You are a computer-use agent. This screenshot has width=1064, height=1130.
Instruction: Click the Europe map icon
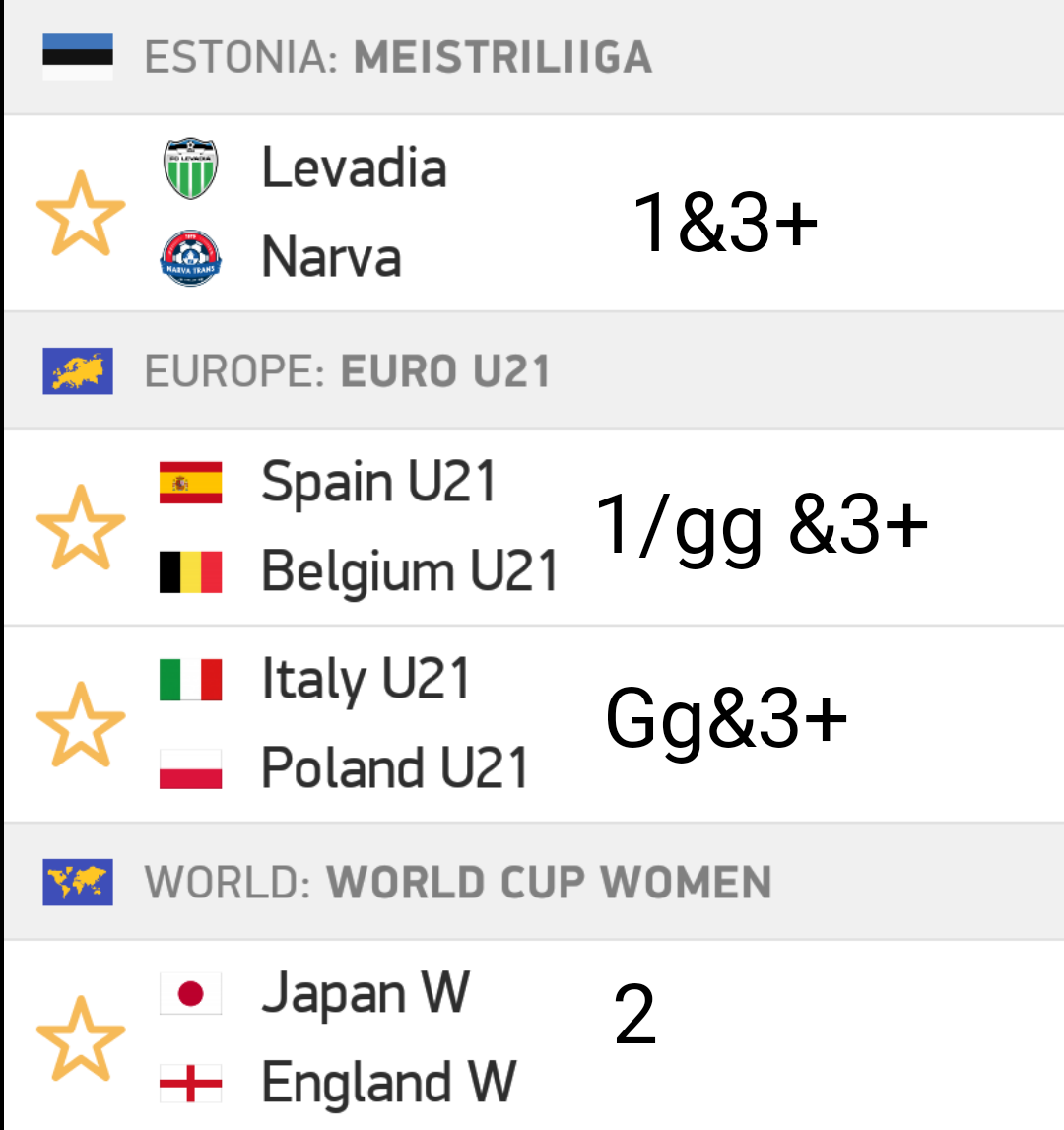point(78,371)
